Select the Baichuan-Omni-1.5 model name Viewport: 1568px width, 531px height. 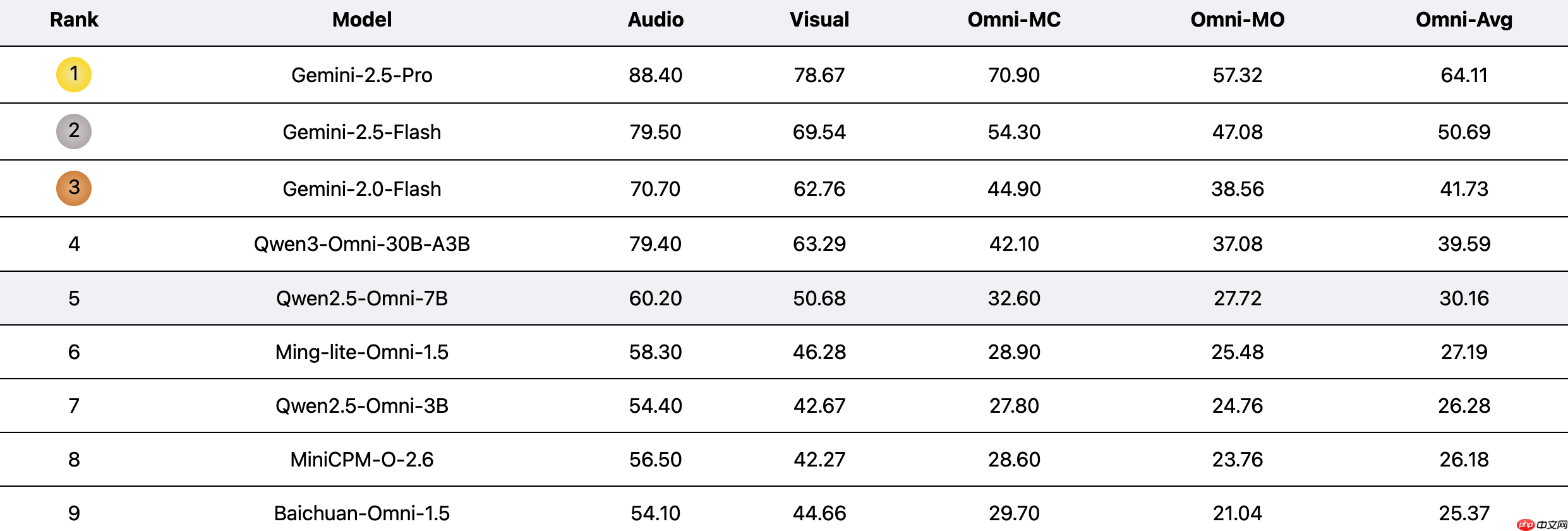[x=362, y=513]
